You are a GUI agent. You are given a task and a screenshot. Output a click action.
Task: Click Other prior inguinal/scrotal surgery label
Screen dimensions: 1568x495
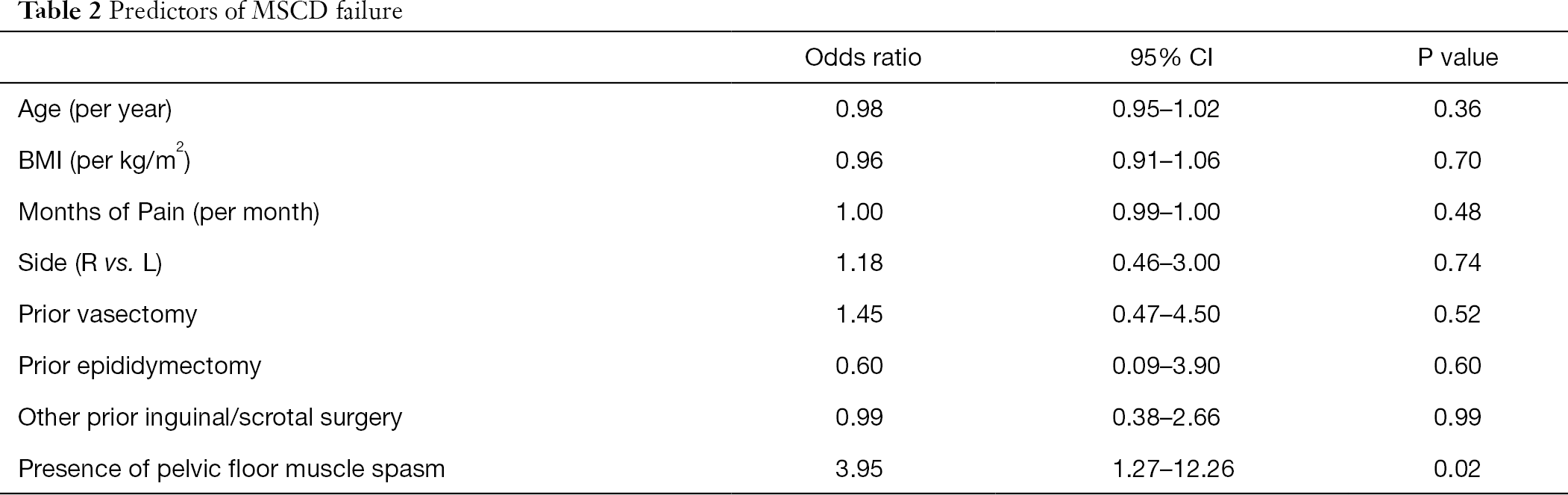(210, 417)
